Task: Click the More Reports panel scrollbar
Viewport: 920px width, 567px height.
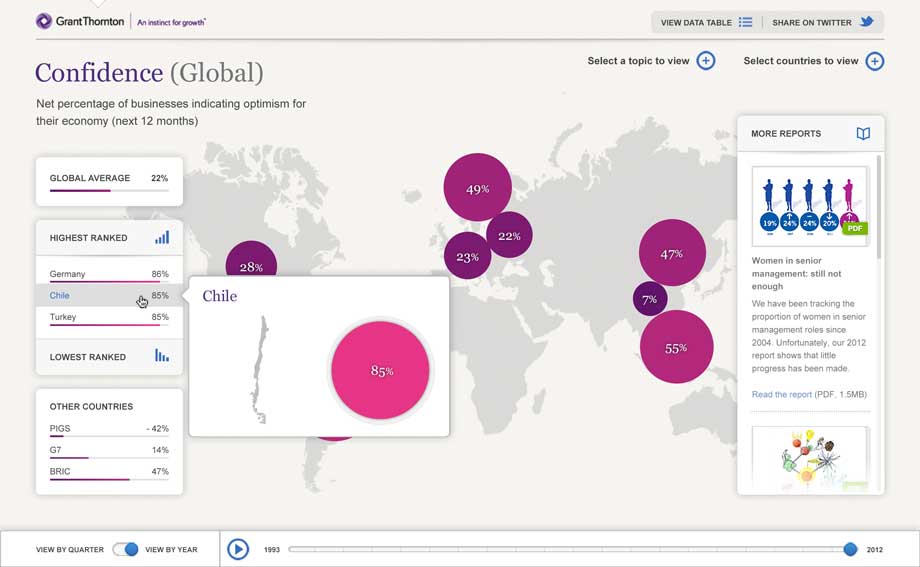Action: 880,210
